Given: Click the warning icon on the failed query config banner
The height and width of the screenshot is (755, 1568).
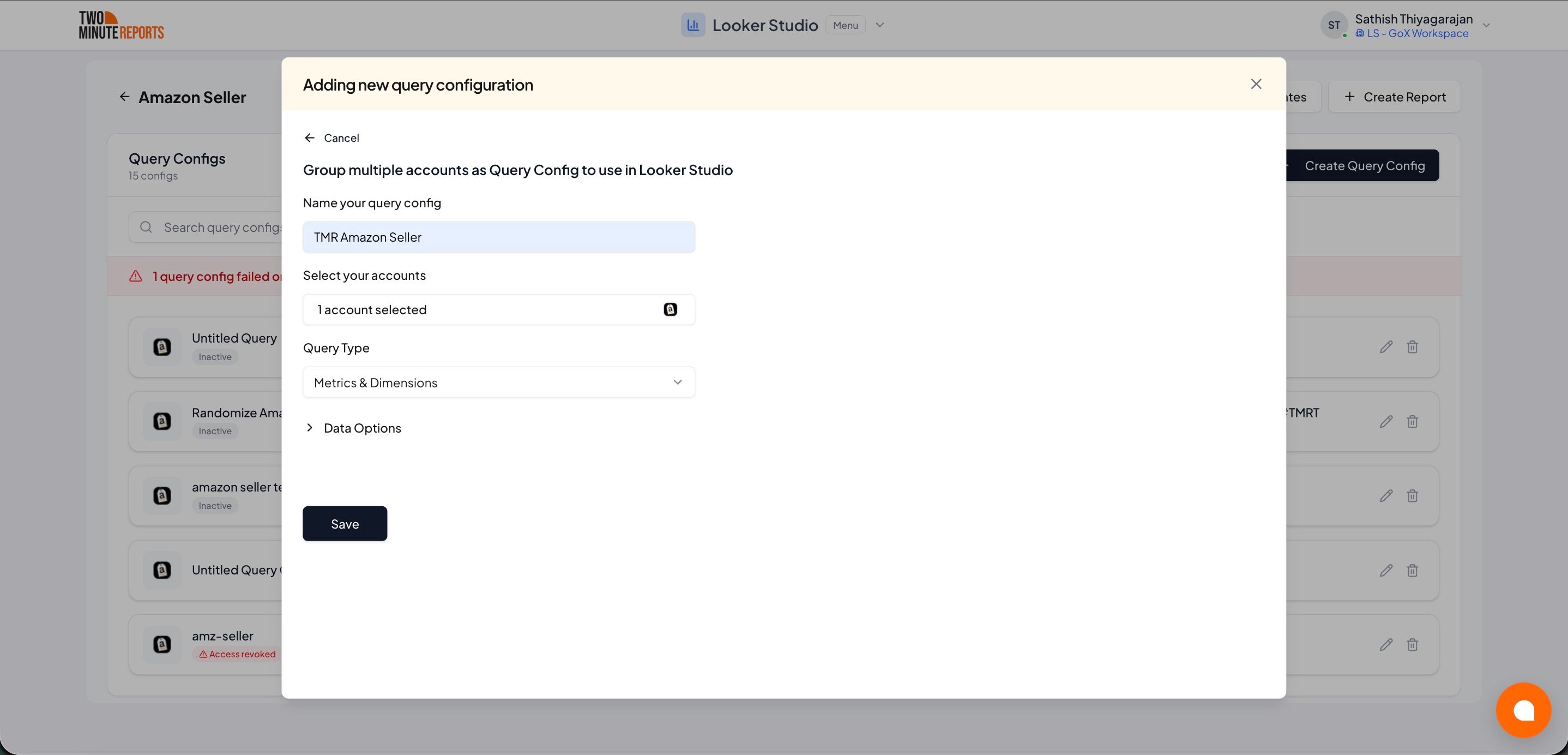Looking at the screenshot, I should coord(135,276).
